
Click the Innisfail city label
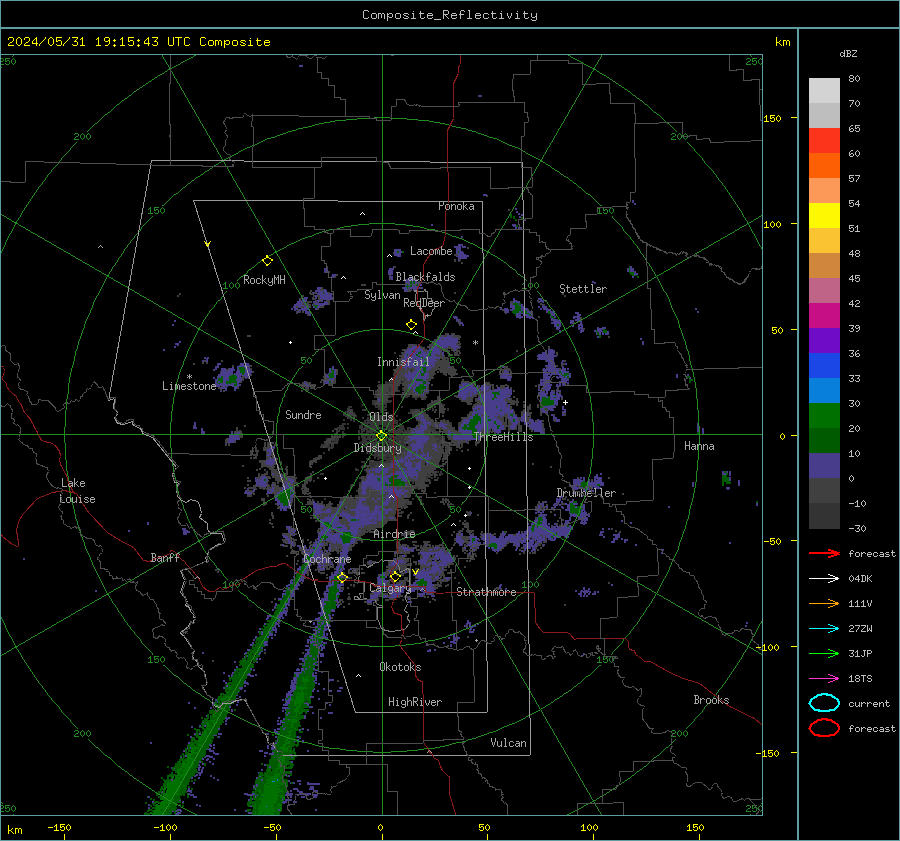pyautogui.click(x=403, y=362)
